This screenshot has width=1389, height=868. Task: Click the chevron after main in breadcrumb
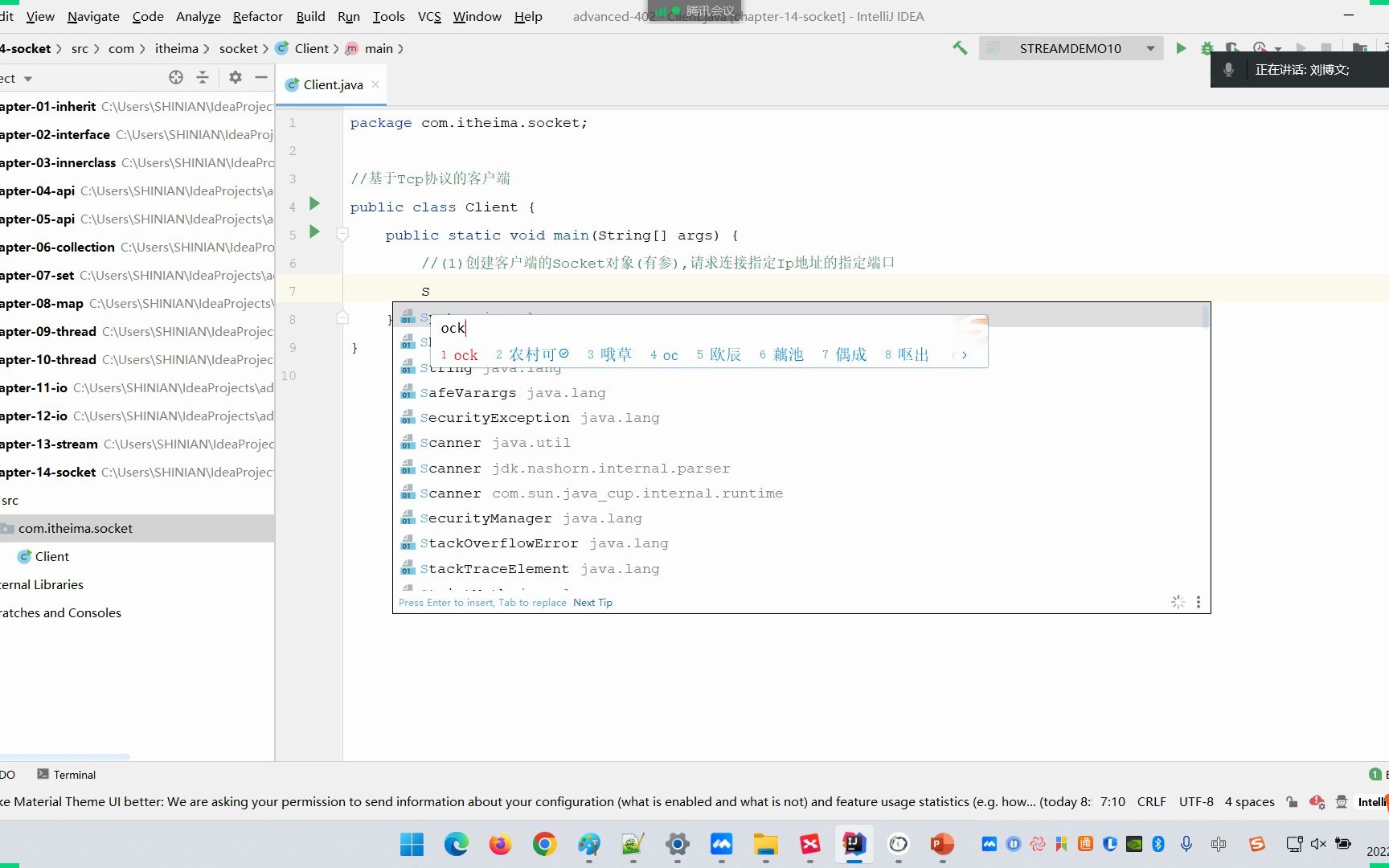[400, 49]
